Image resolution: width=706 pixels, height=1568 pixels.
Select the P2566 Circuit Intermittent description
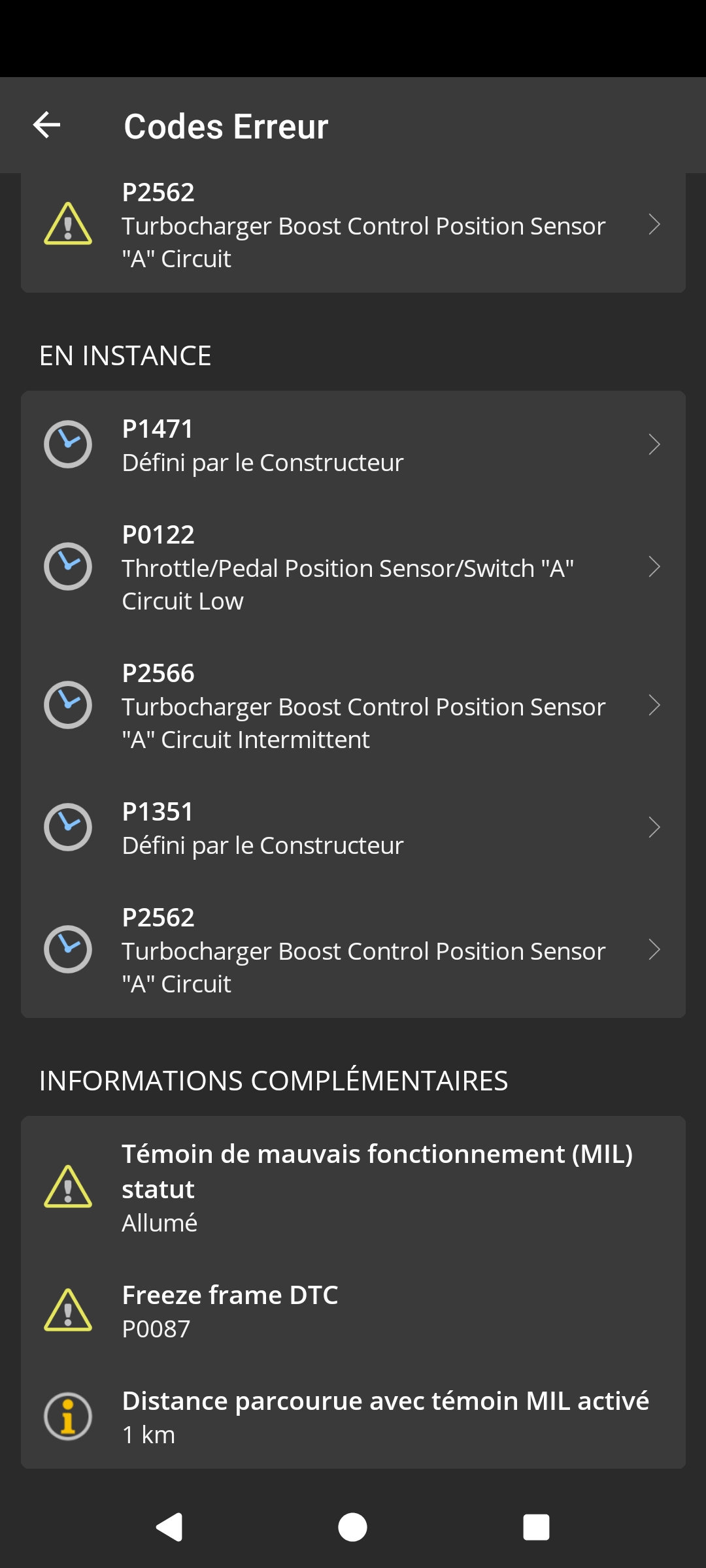click(x=363, y=723)
